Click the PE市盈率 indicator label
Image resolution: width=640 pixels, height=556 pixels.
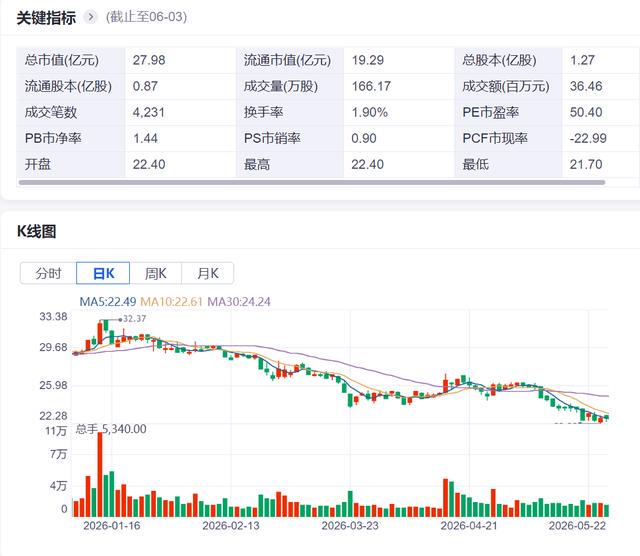[x=490, y=112]
